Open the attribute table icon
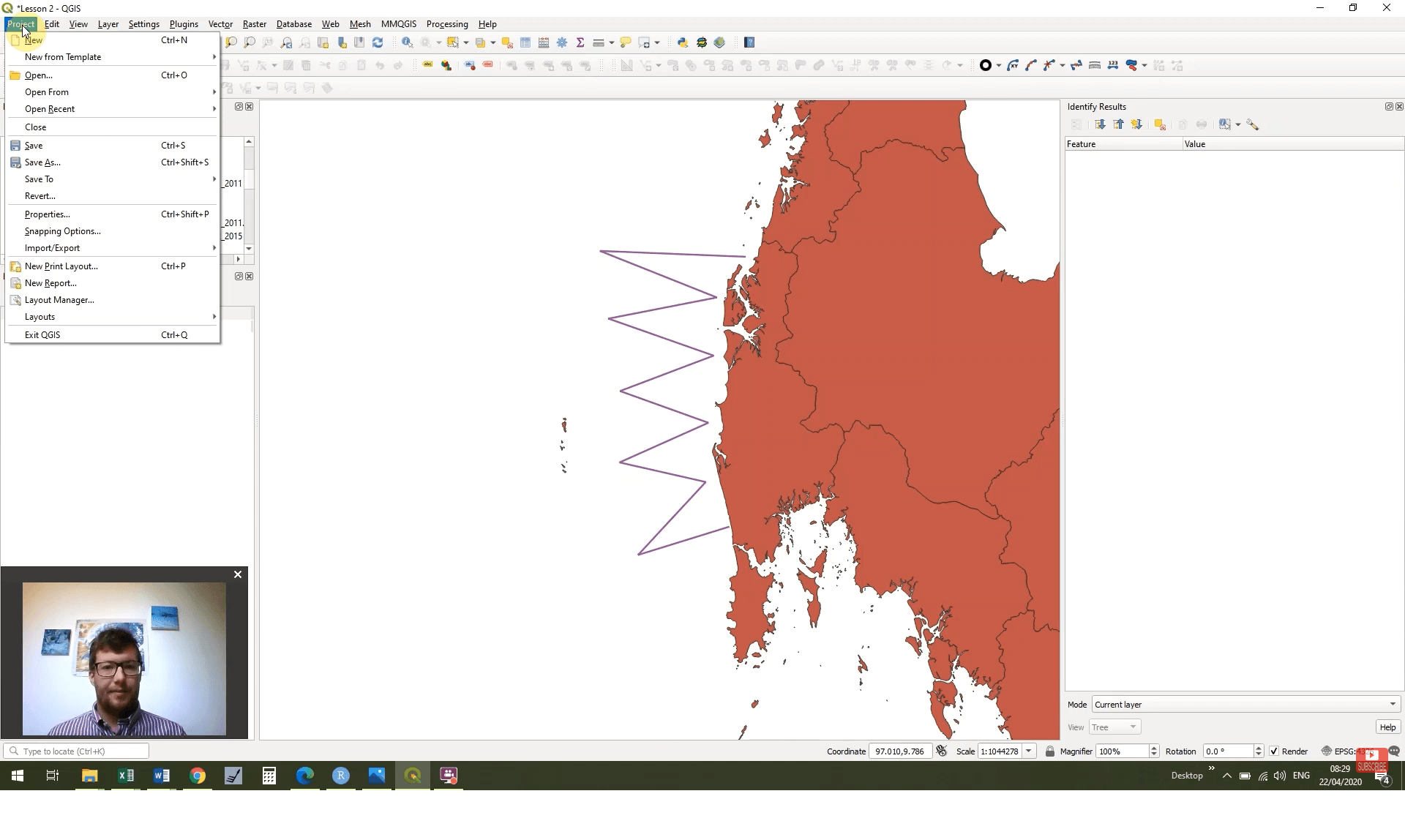 click(x=525, y=42)
